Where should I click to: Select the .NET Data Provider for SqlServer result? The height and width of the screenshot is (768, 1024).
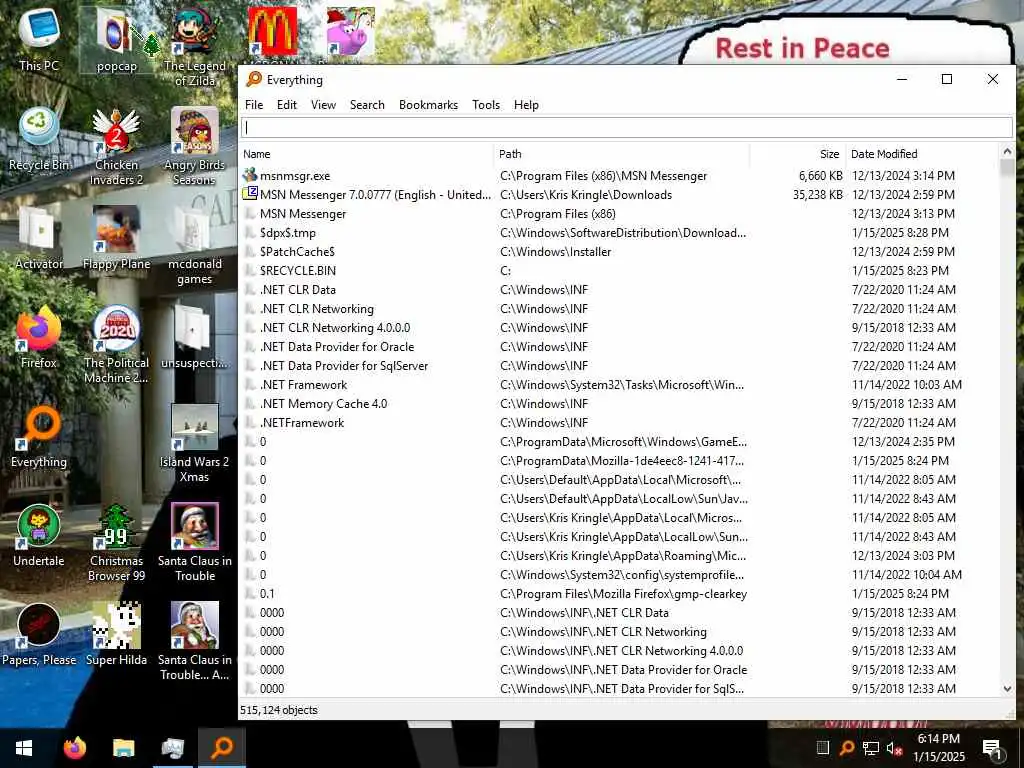[620, 365]
